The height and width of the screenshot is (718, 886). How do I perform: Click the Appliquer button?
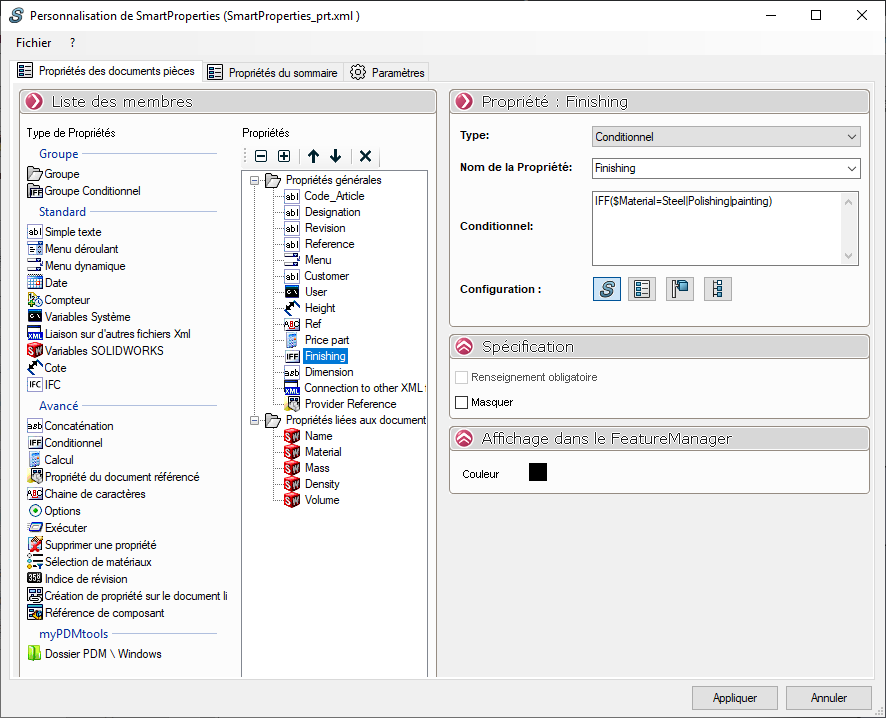click(735, 698)
